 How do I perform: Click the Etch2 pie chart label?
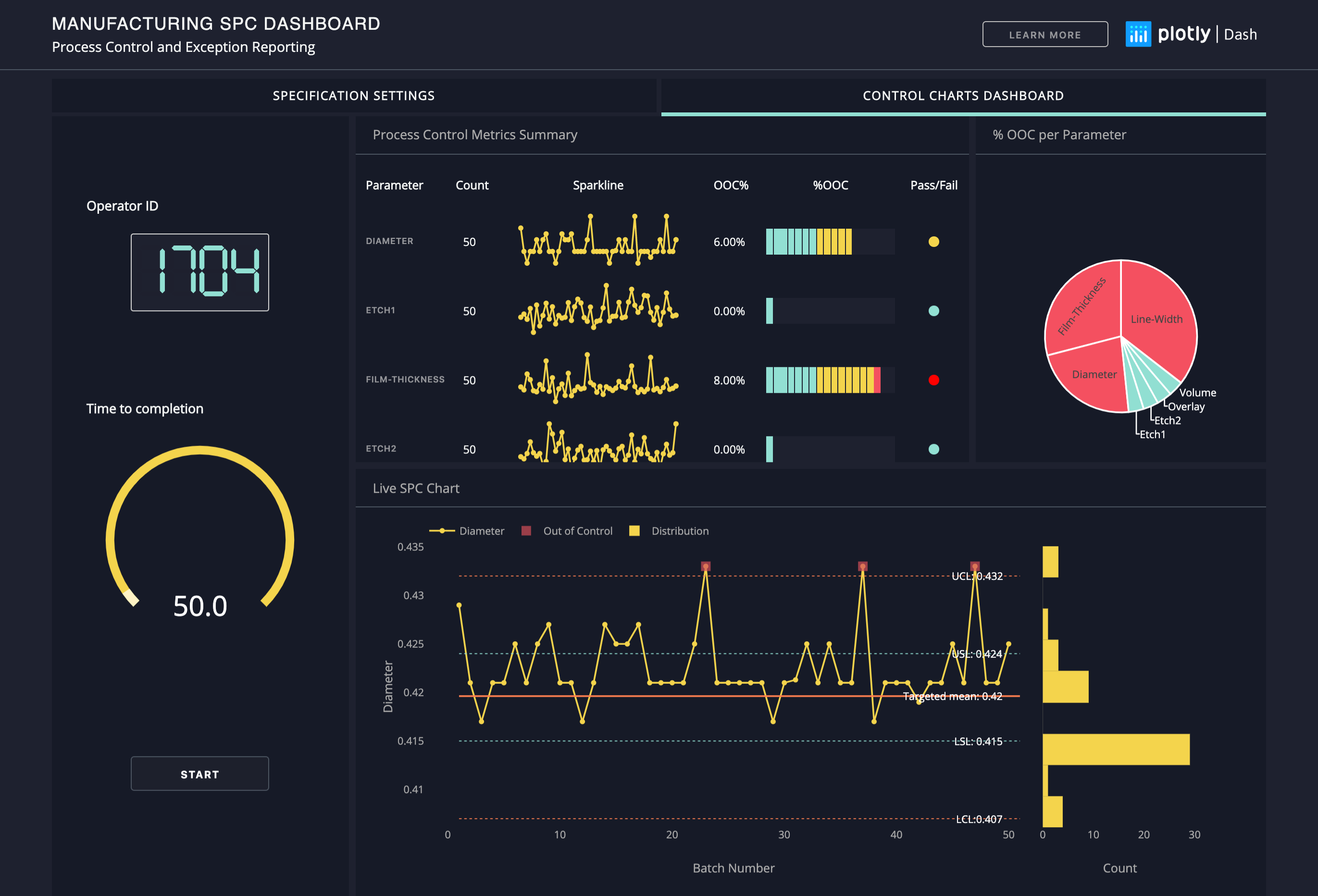1168,420
